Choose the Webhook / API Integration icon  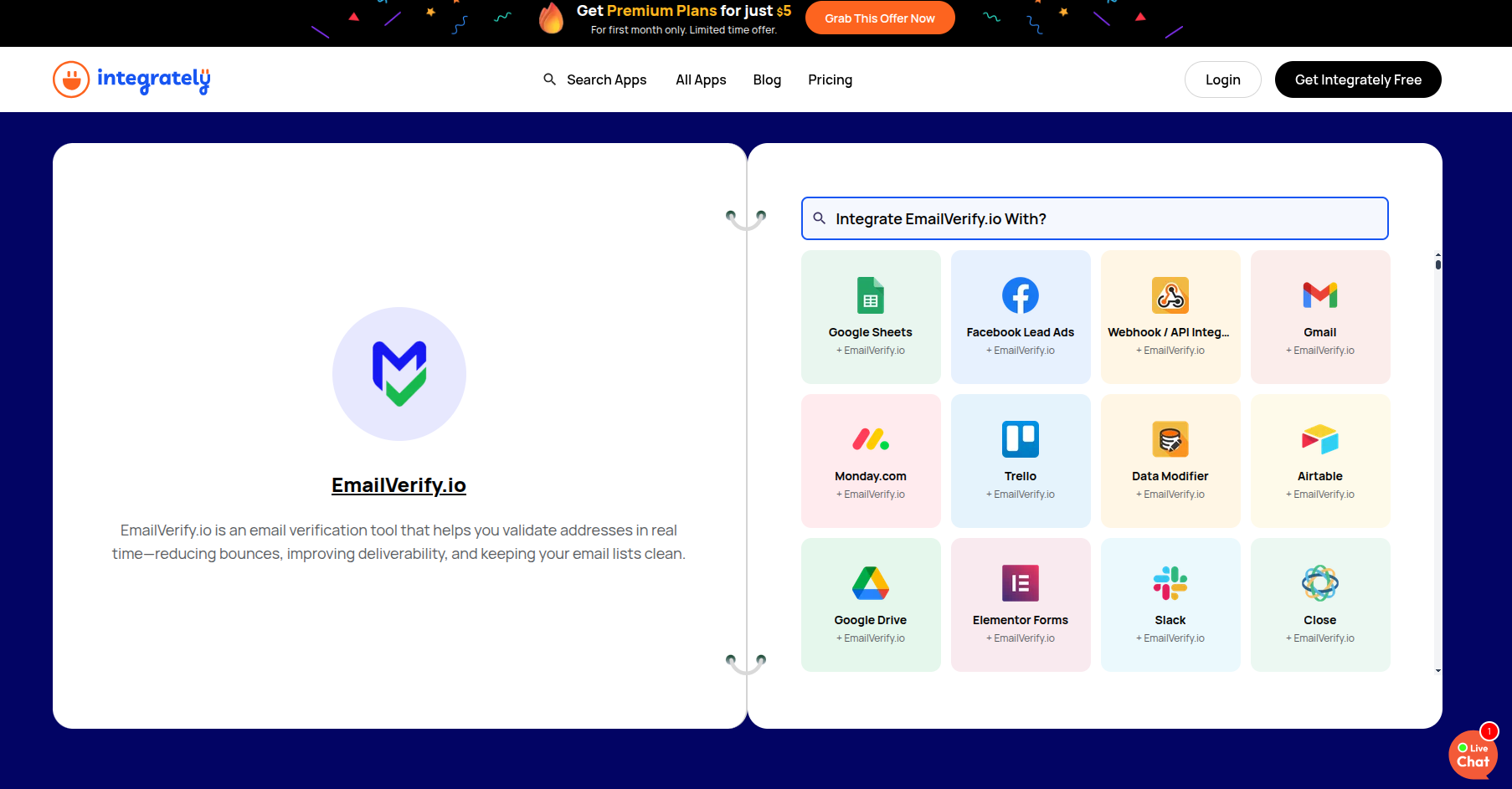(1170, 295)
